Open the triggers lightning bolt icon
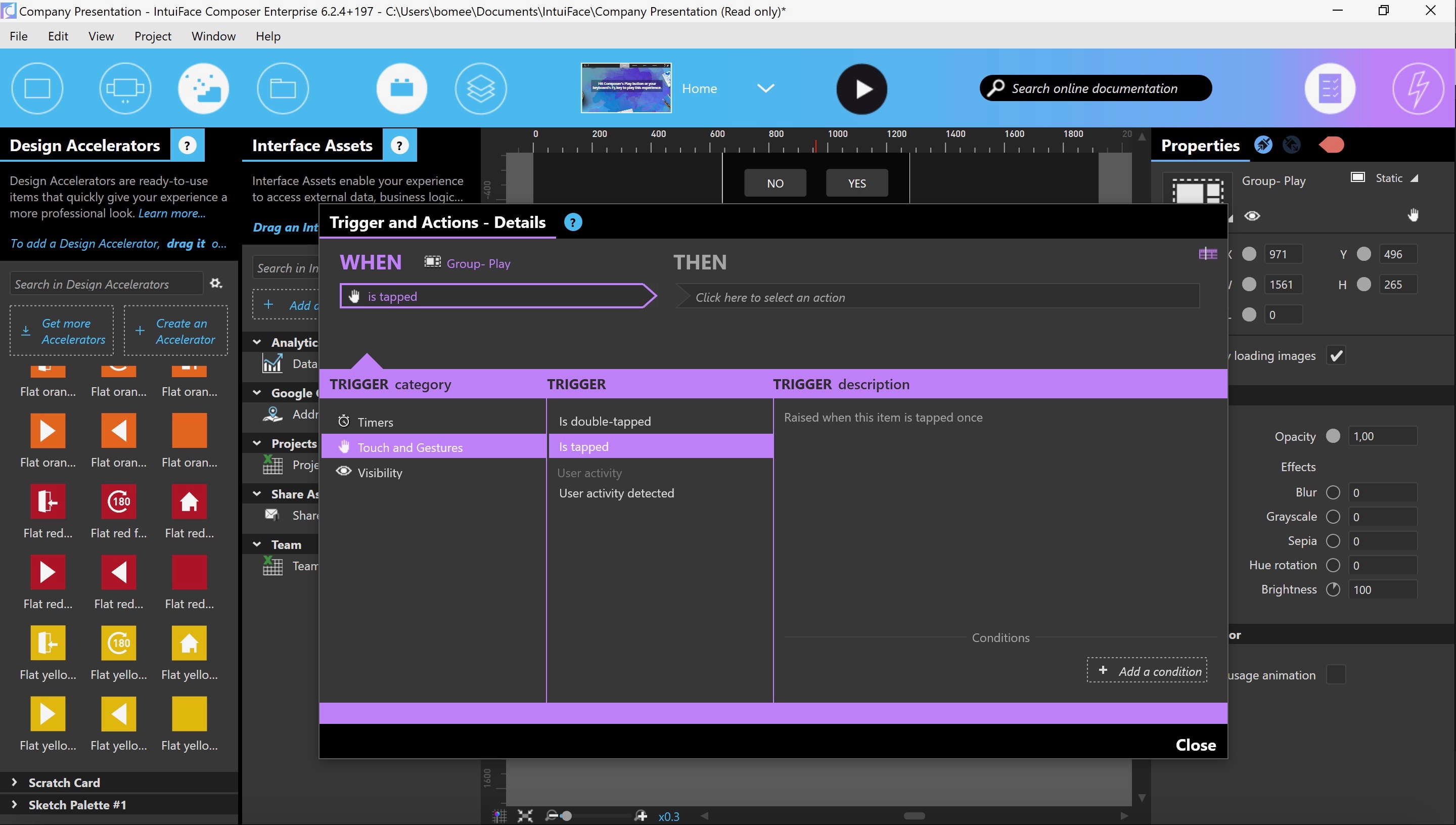The width and height of the screenshot is (1456, 825). (1418, 89)
